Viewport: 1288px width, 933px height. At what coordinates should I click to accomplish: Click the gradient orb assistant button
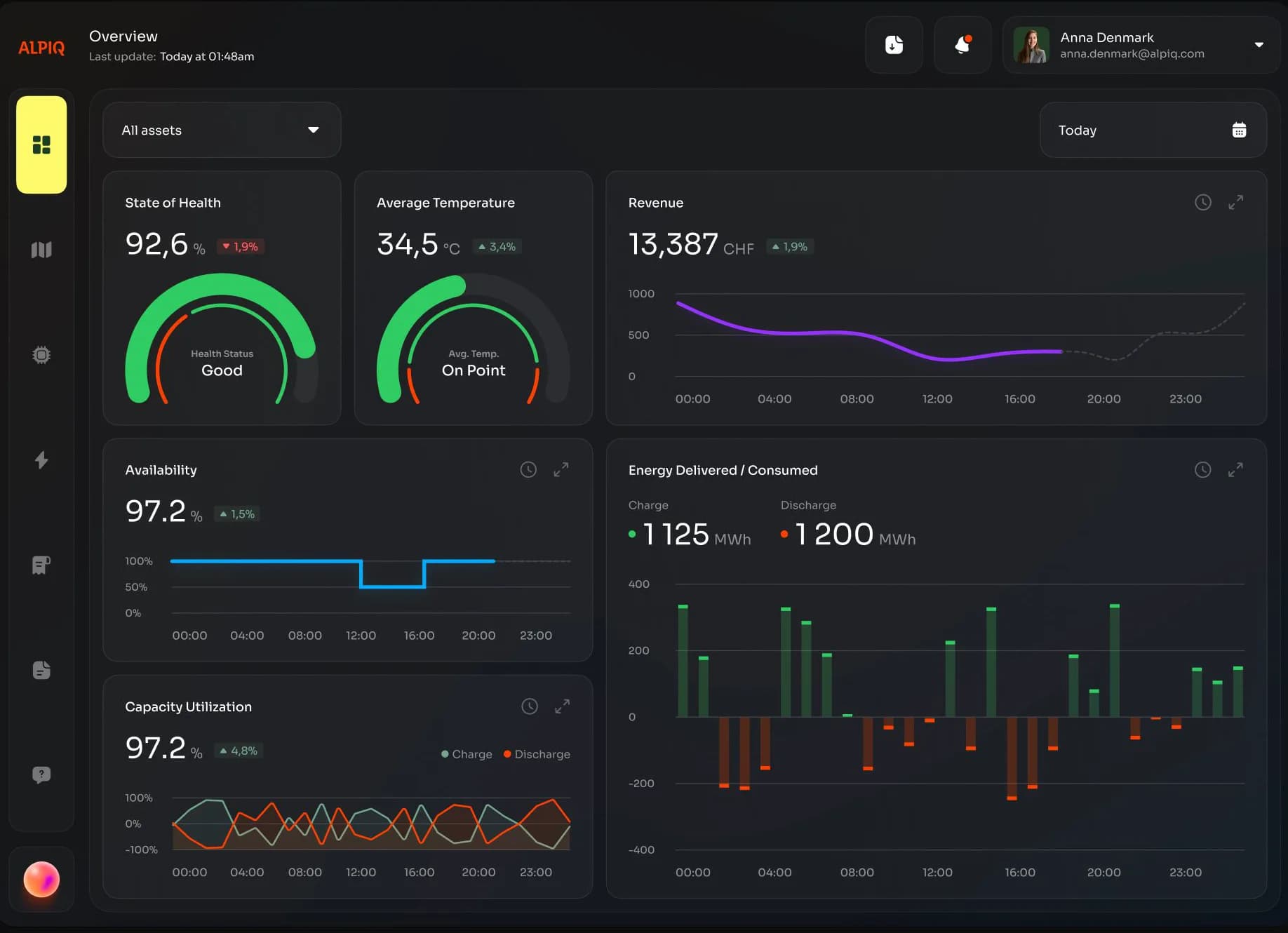(41, 879)
